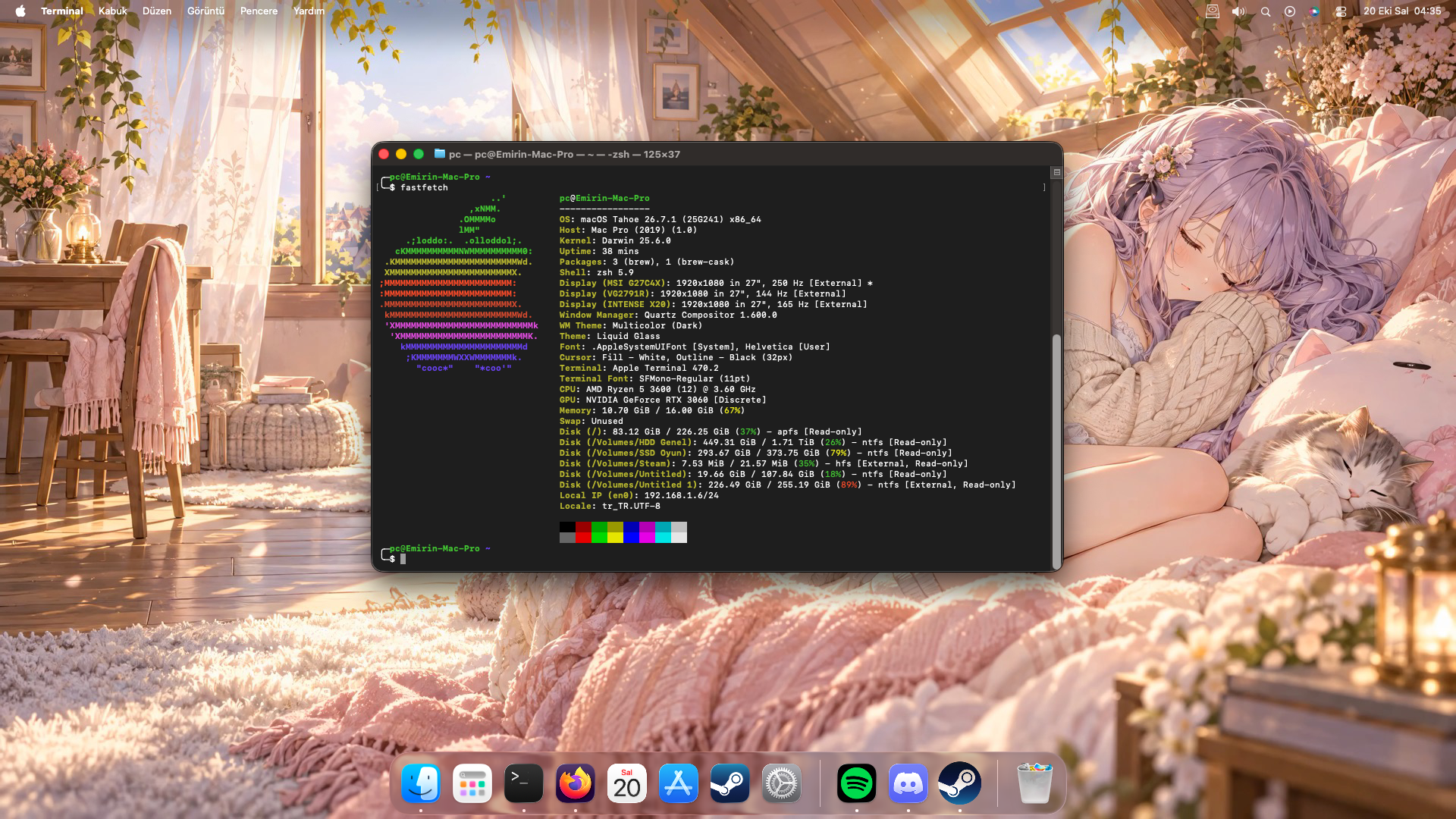Screen dimensions: 1456x819
Task: Open the Görüntü menu
Action: pos(206,11)
